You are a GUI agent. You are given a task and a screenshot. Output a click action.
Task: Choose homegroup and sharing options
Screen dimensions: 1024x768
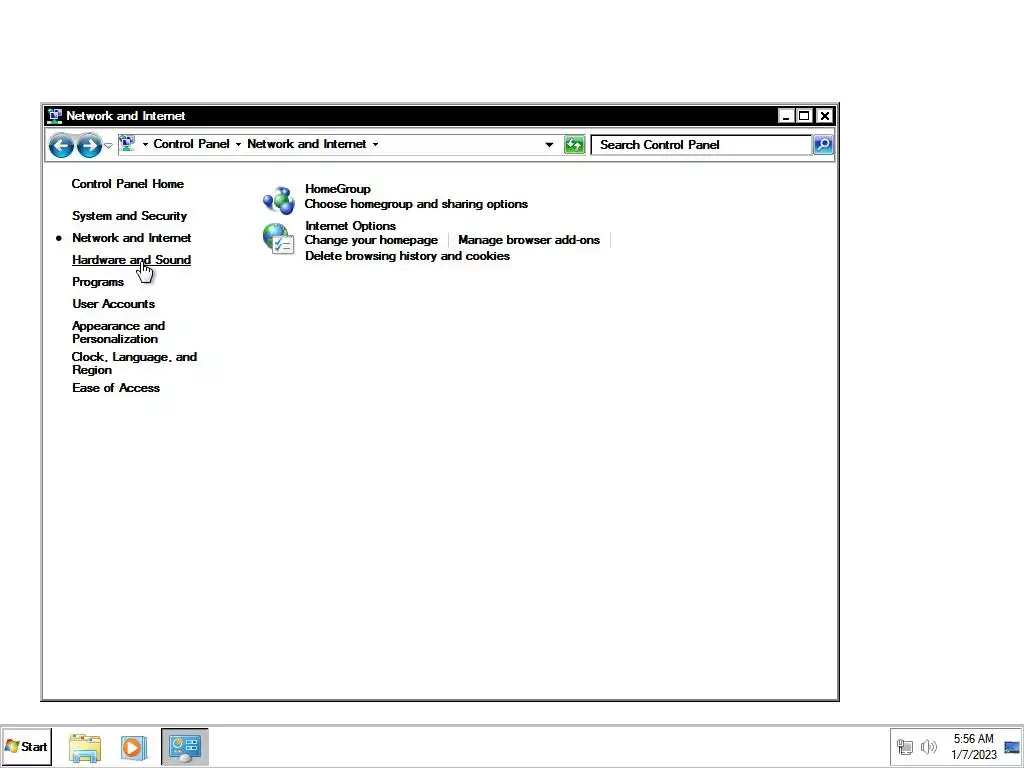(416, 204)
